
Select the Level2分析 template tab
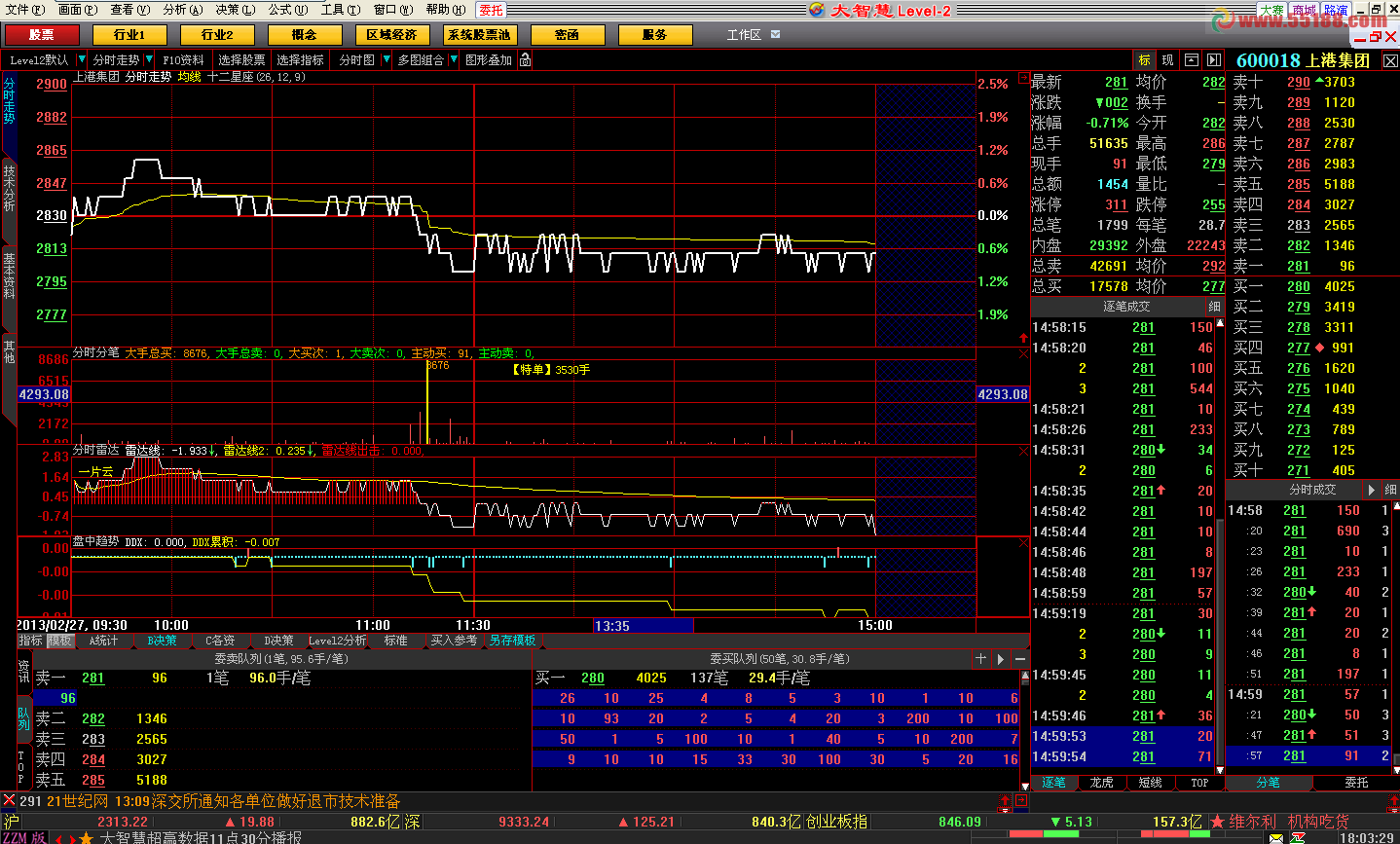337,641
